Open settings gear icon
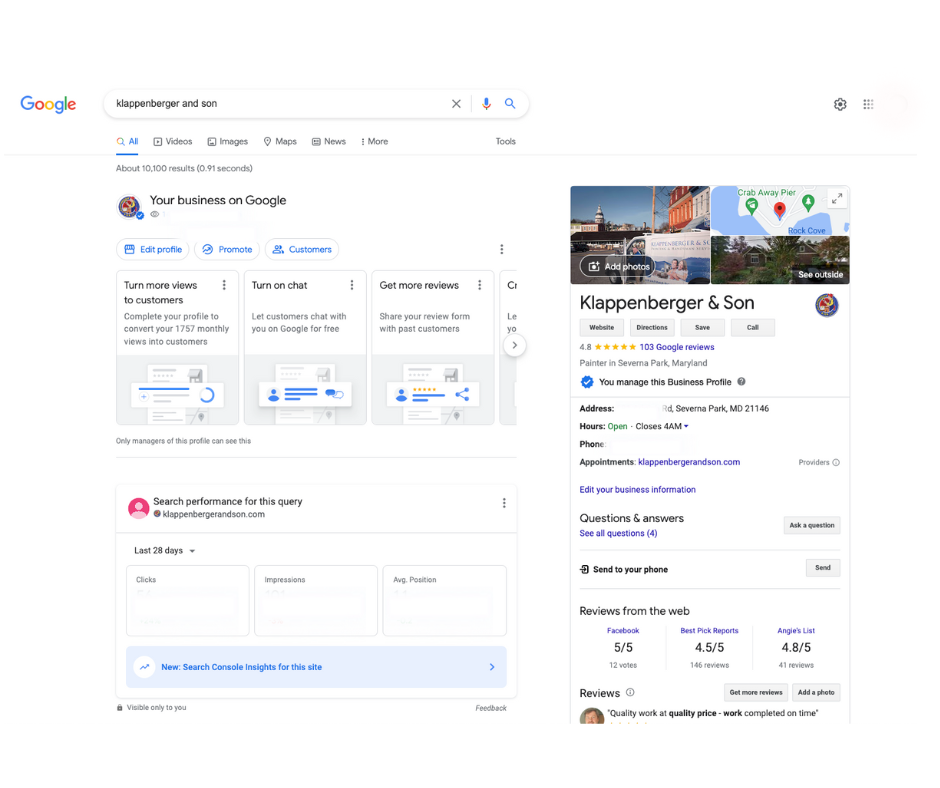The width and height of the screenshot is (940, 788). click(x=840, y=104)
